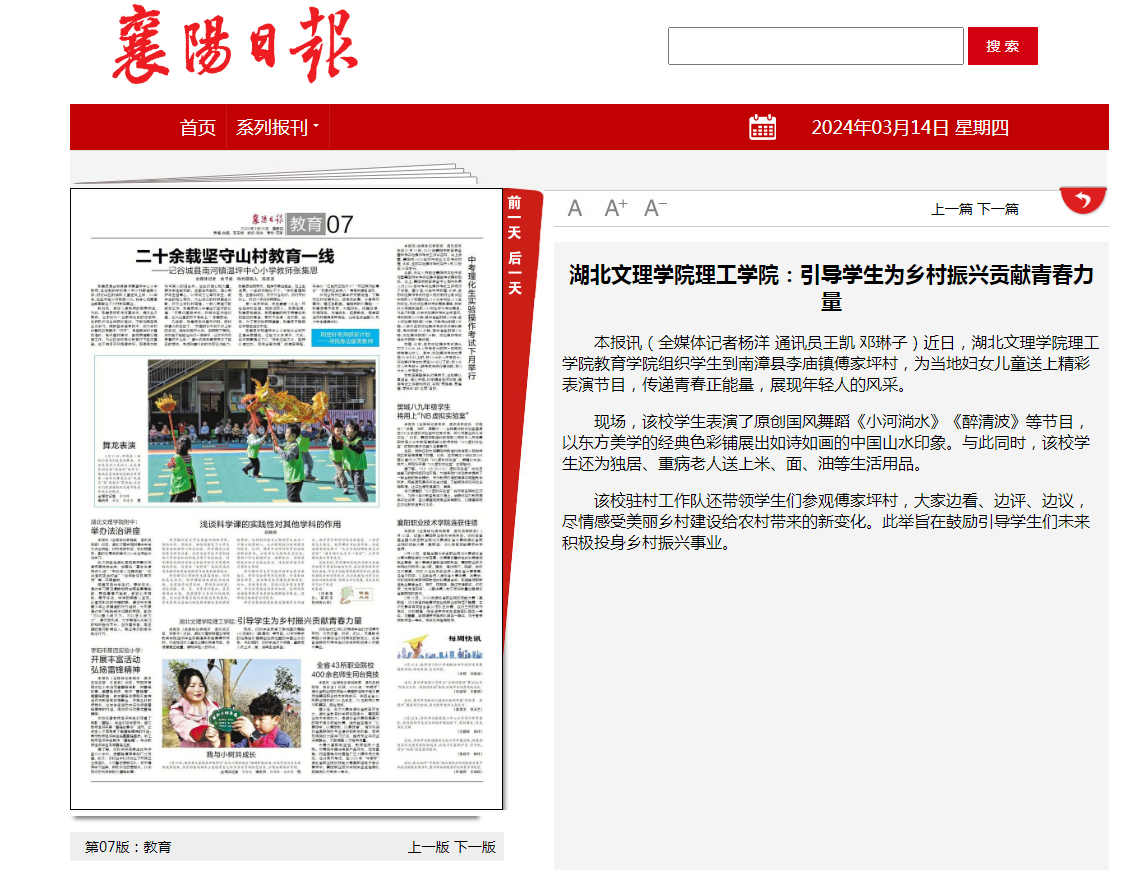The height and width of the screenshot is (886, 1146).
Task: Open article 全省43所职业院校 on page
Action: [346, 670]
